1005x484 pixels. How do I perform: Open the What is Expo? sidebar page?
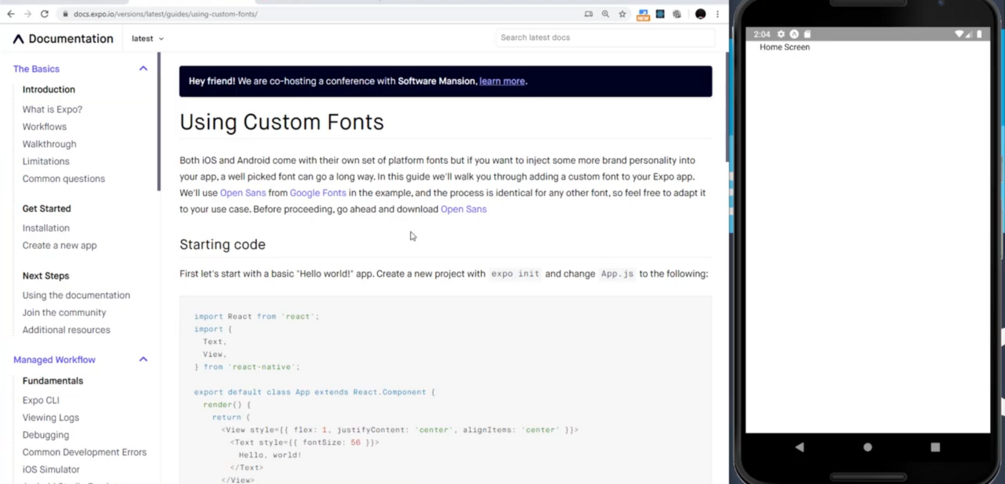(x=53, y=110)
